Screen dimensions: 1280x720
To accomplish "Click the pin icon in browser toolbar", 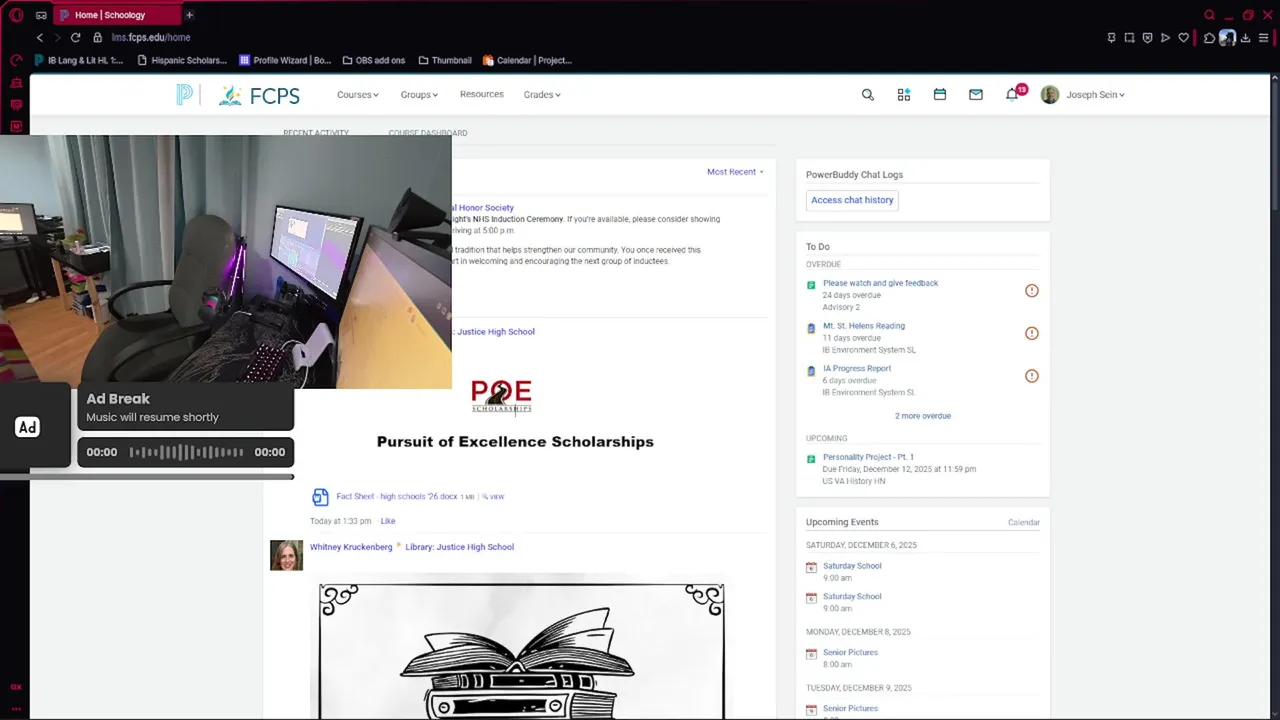I will [x=1111, y=38].
